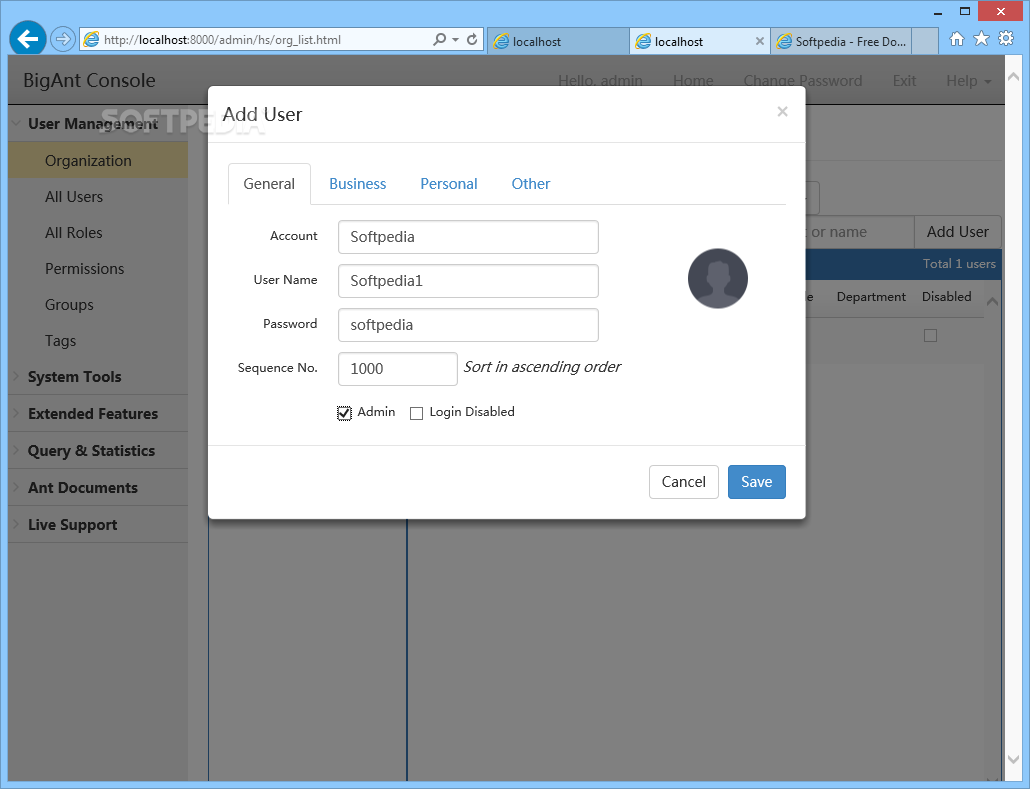
Task: Click the page scrollbar up arrow
Action: 1014,77
